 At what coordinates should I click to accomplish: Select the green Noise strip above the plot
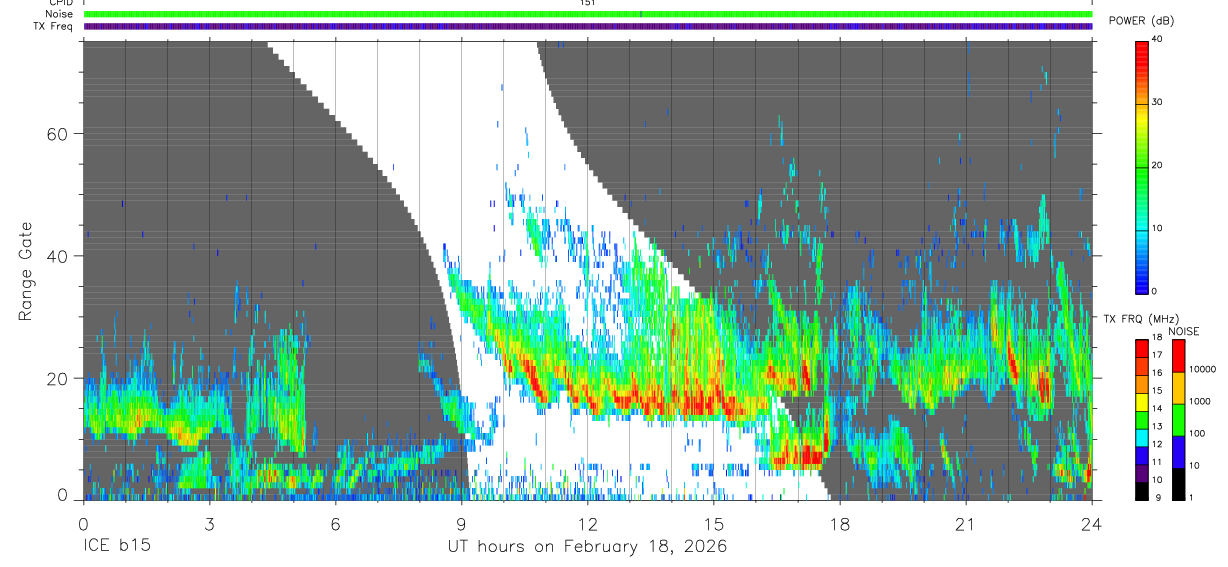tap(588, 14)
